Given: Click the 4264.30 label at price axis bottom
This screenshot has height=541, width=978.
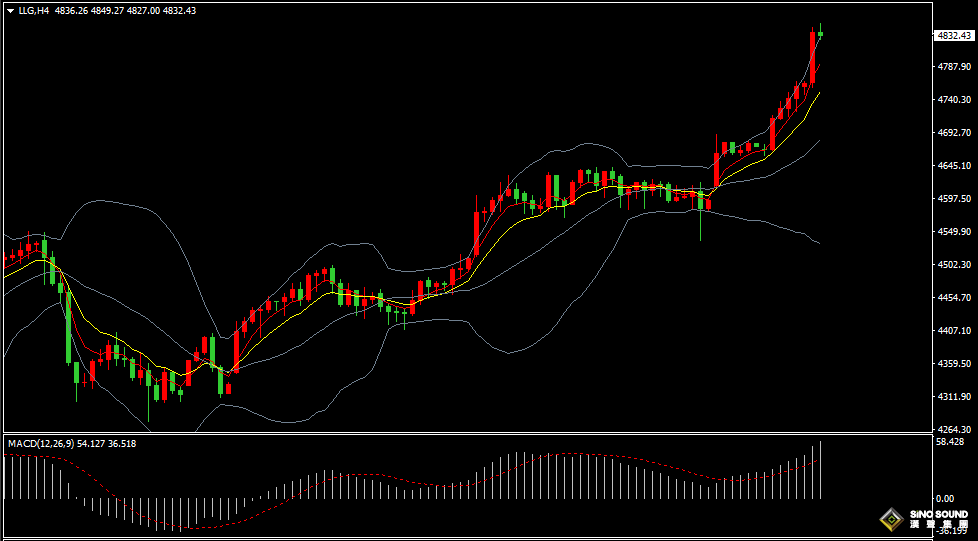Looking at the screenshot, I should coord(953,430).
